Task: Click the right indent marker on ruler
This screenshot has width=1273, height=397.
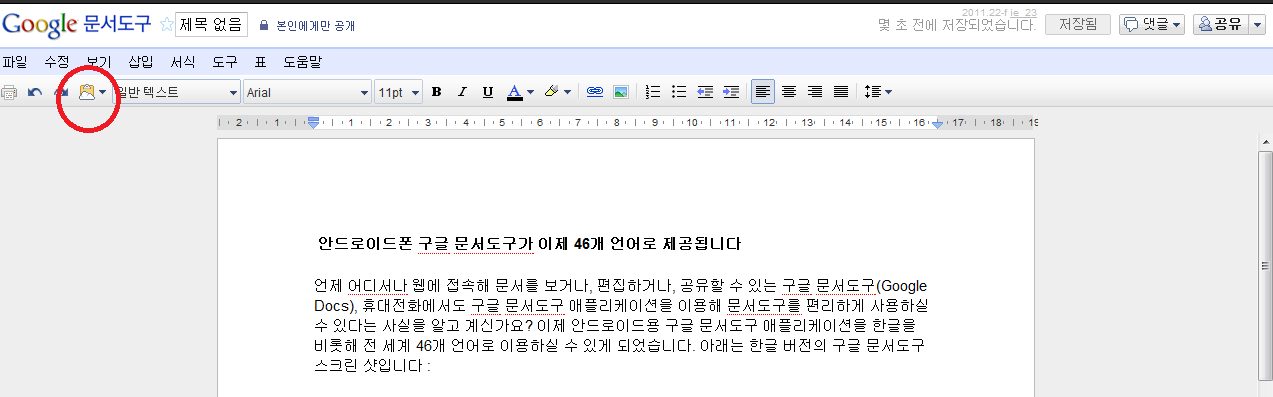Action: pos(937,124)
